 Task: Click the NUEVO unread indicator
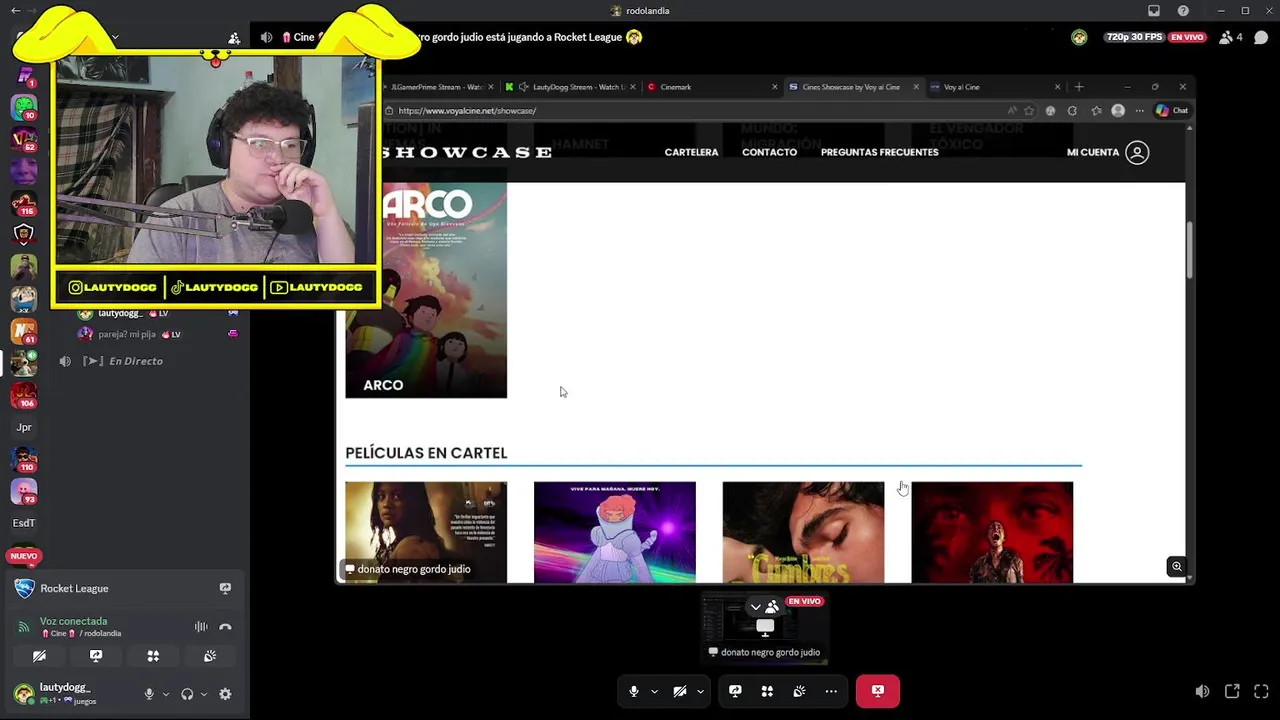coord(24,556)
